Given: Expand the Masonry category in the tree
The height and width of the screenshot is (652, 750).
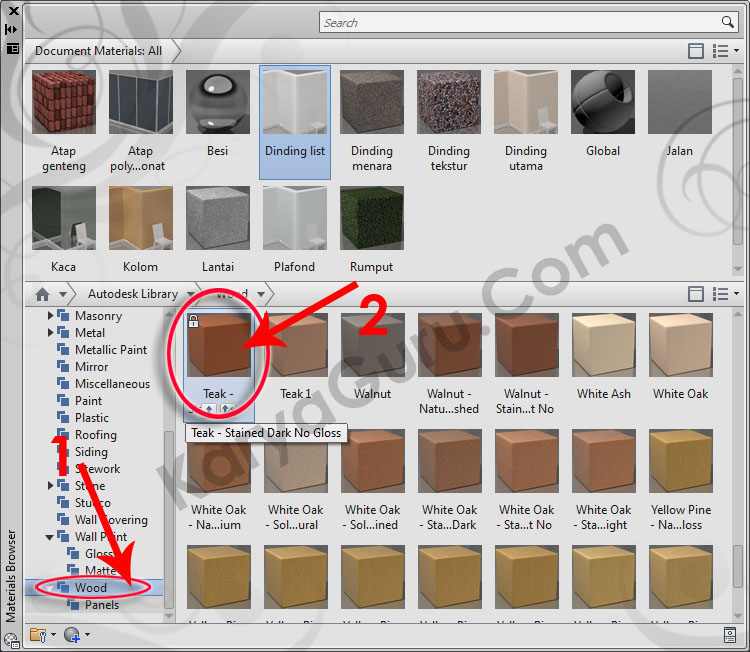Looking at the screenshot, I should click(x=51, y=316).
